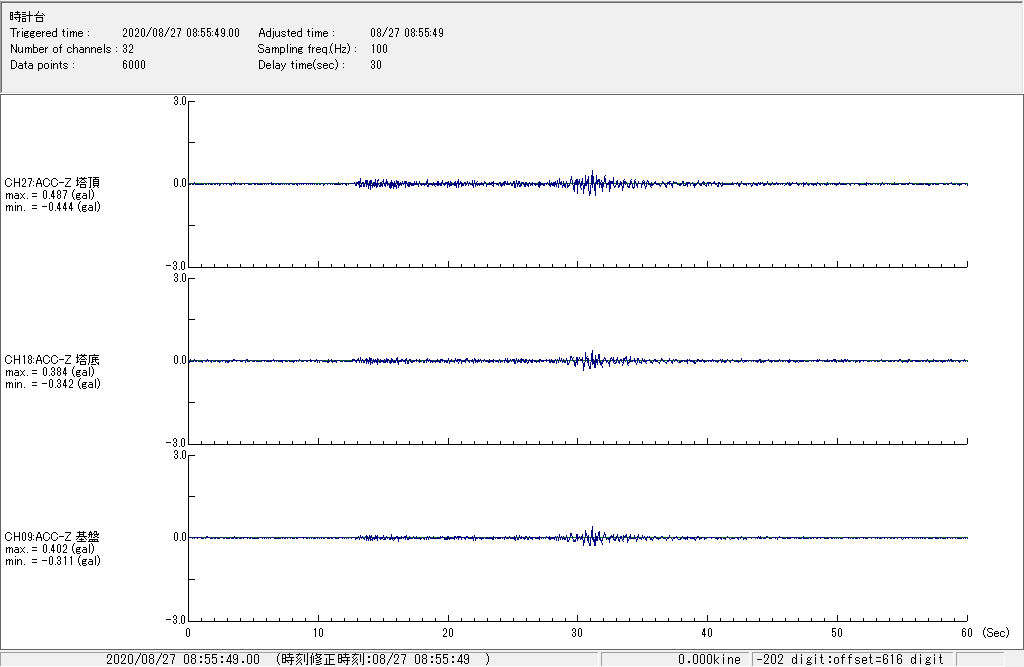Click the CH18 min -0.342 gal reading
Image resolution: width=1024 pixels, height=667 pixels.
pos(51,384)
